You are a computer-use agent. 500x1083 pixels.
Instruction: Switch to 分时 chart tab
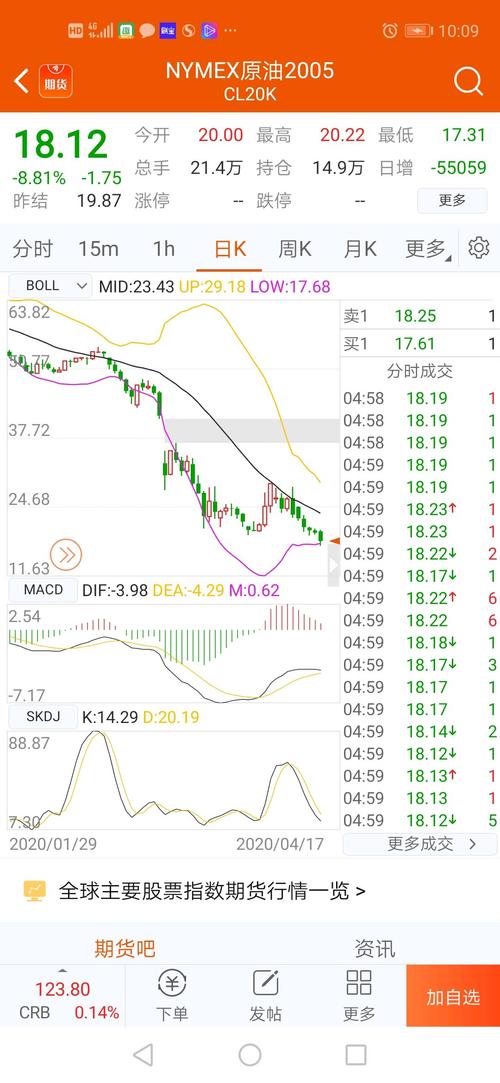32,249
